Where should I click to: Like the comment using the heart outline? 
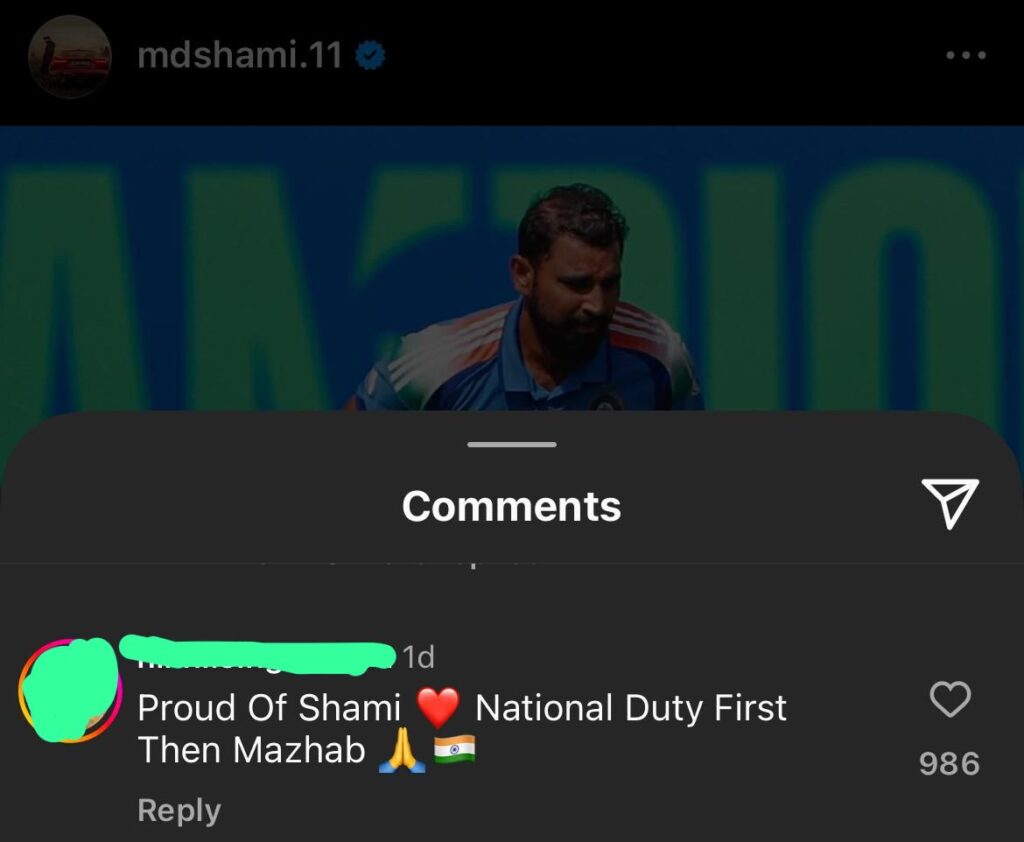coord(950,700)
